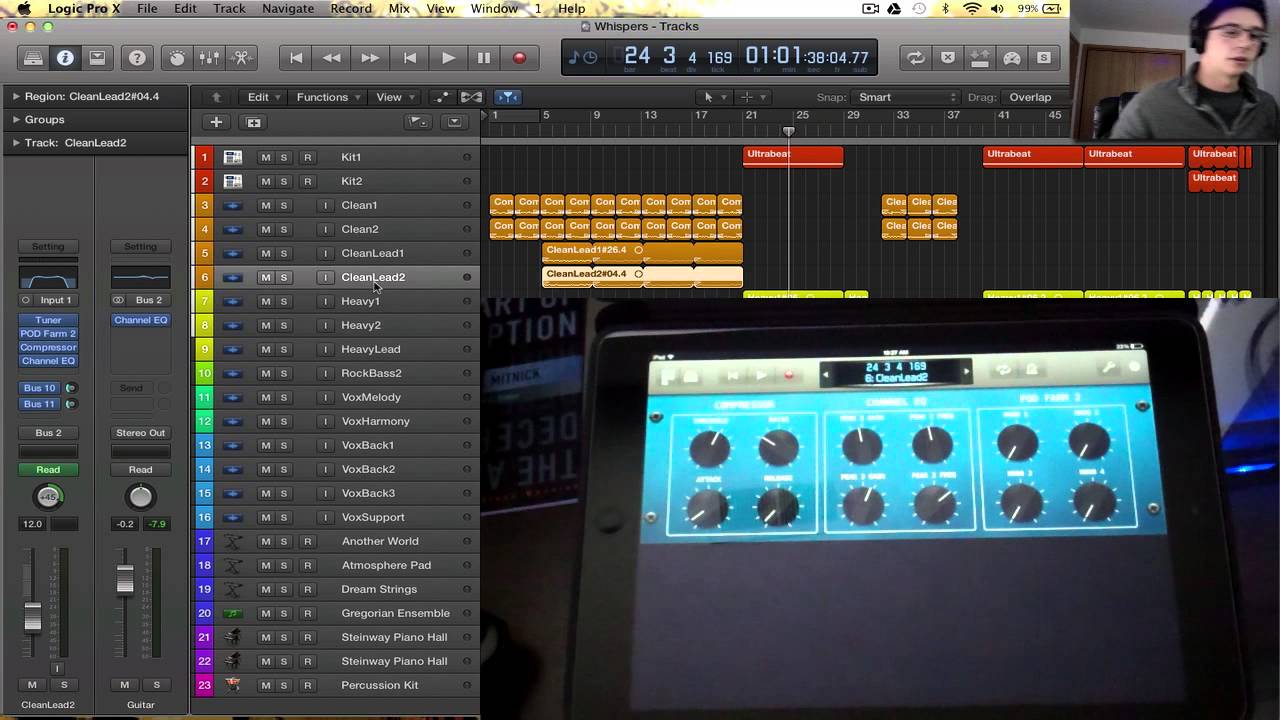The image size is (1280, 720).
Task: Open the tracks area Functions menu
Action: coord(328,97)
